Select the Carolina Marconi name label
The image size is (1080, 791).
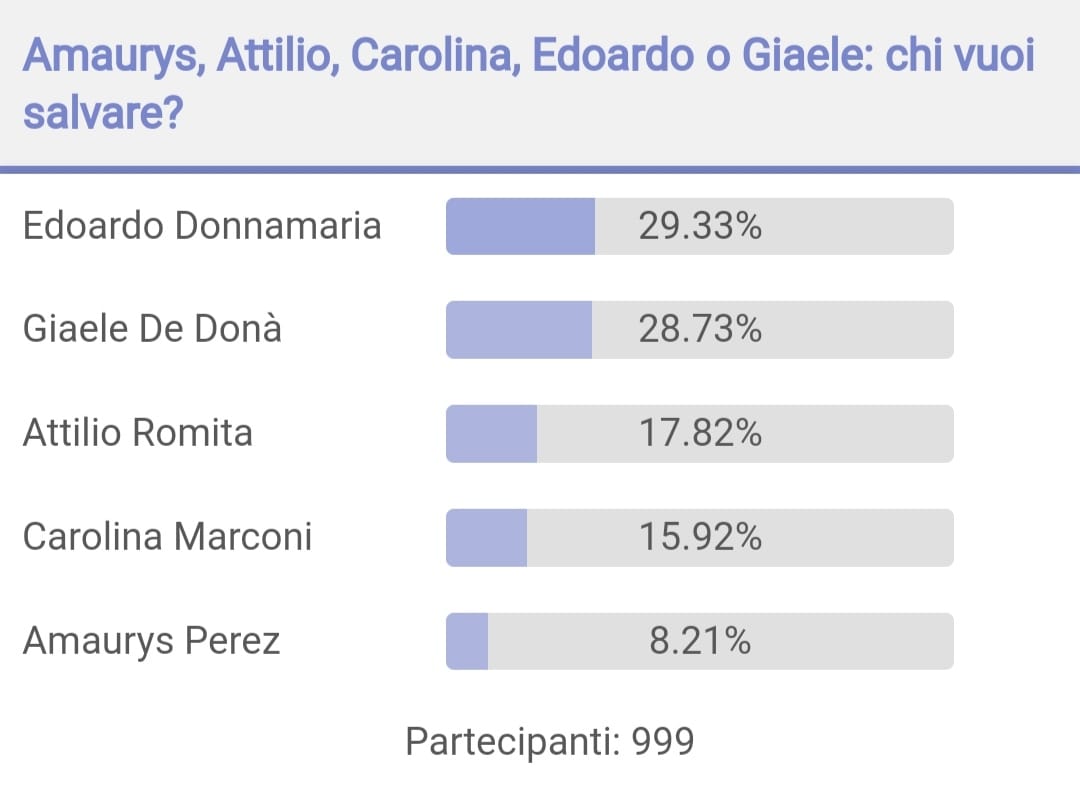point(167,537)
